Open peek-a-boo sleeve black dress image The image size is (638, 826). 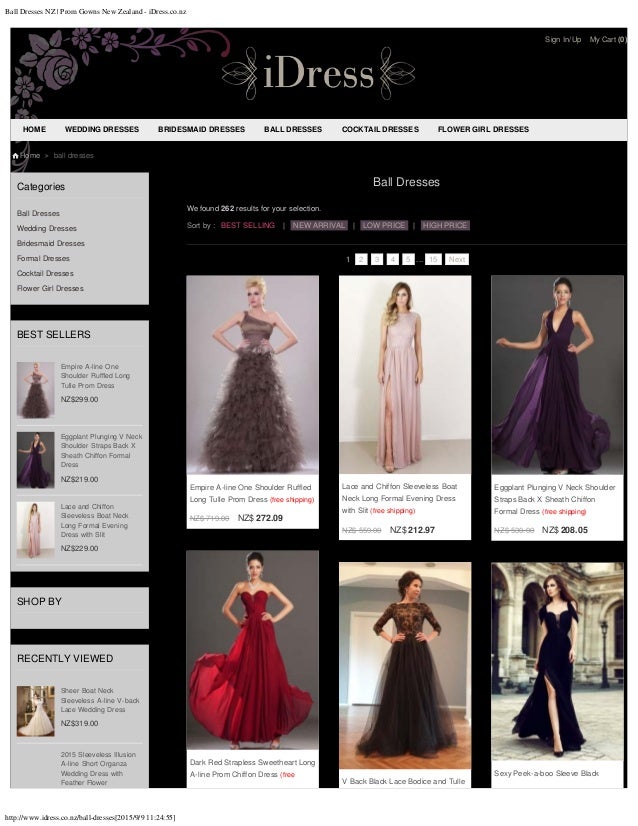pyautogui.click(x=557, y=662)
